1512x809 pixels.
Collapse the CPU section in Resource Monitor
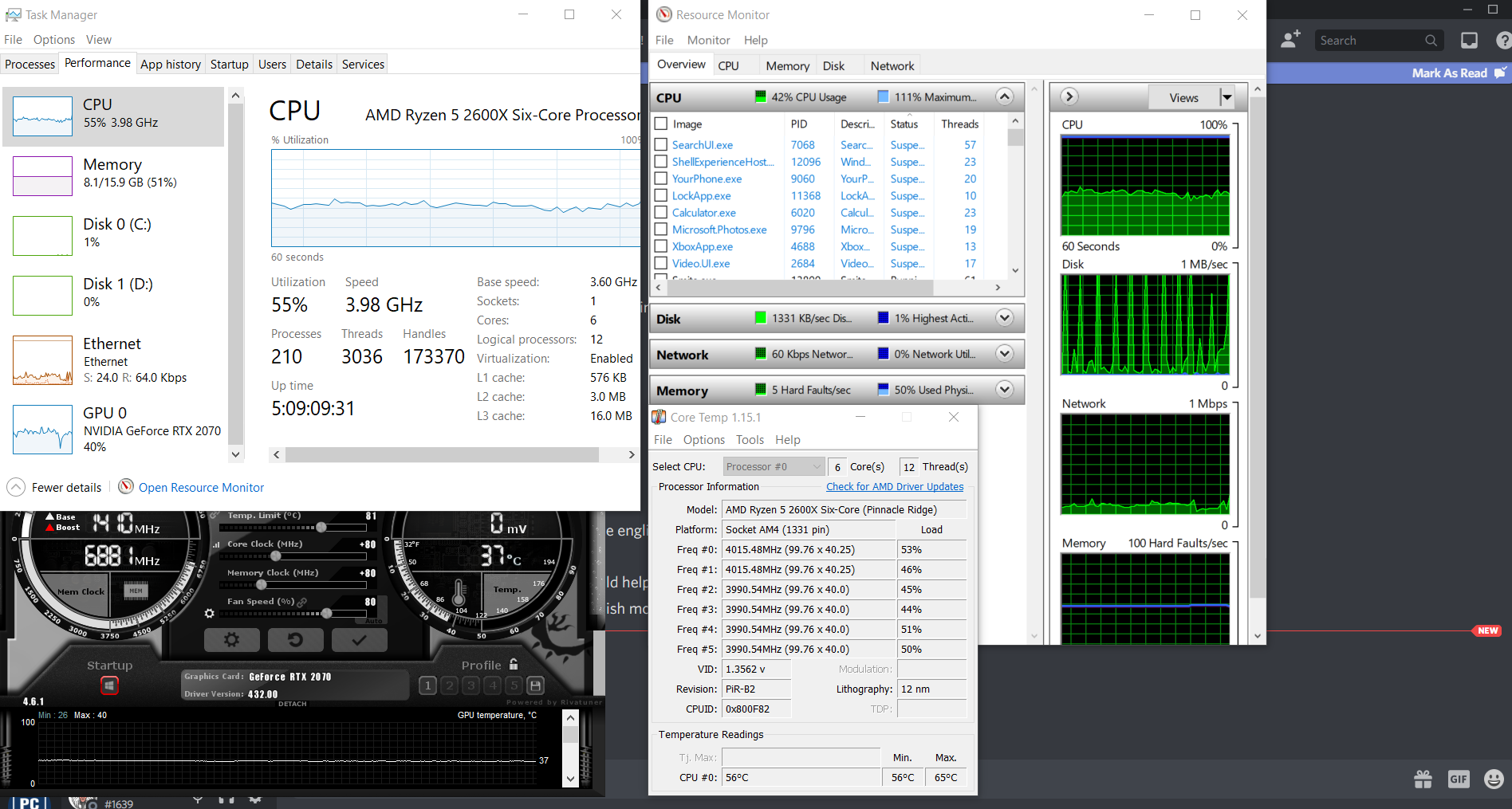click(x=1005, y=97)
